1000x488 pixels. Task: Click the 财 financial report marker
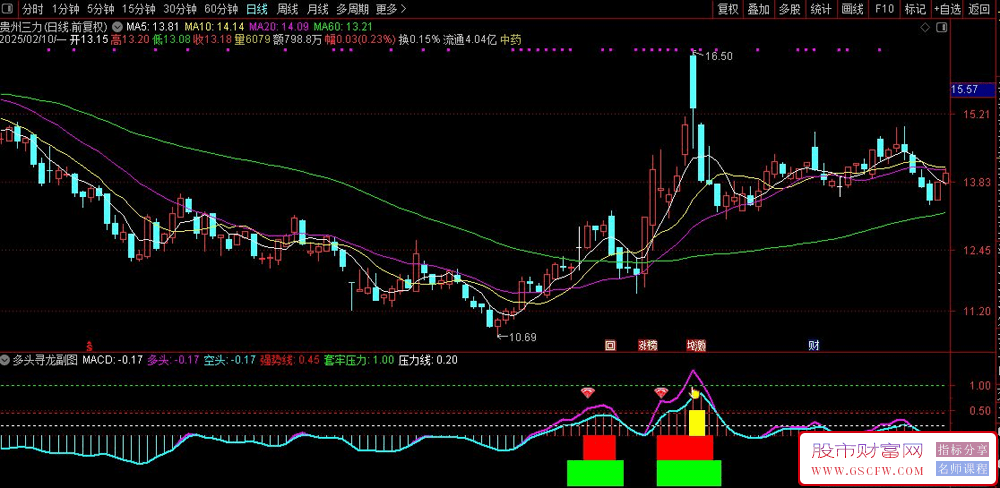coord(813,346)
